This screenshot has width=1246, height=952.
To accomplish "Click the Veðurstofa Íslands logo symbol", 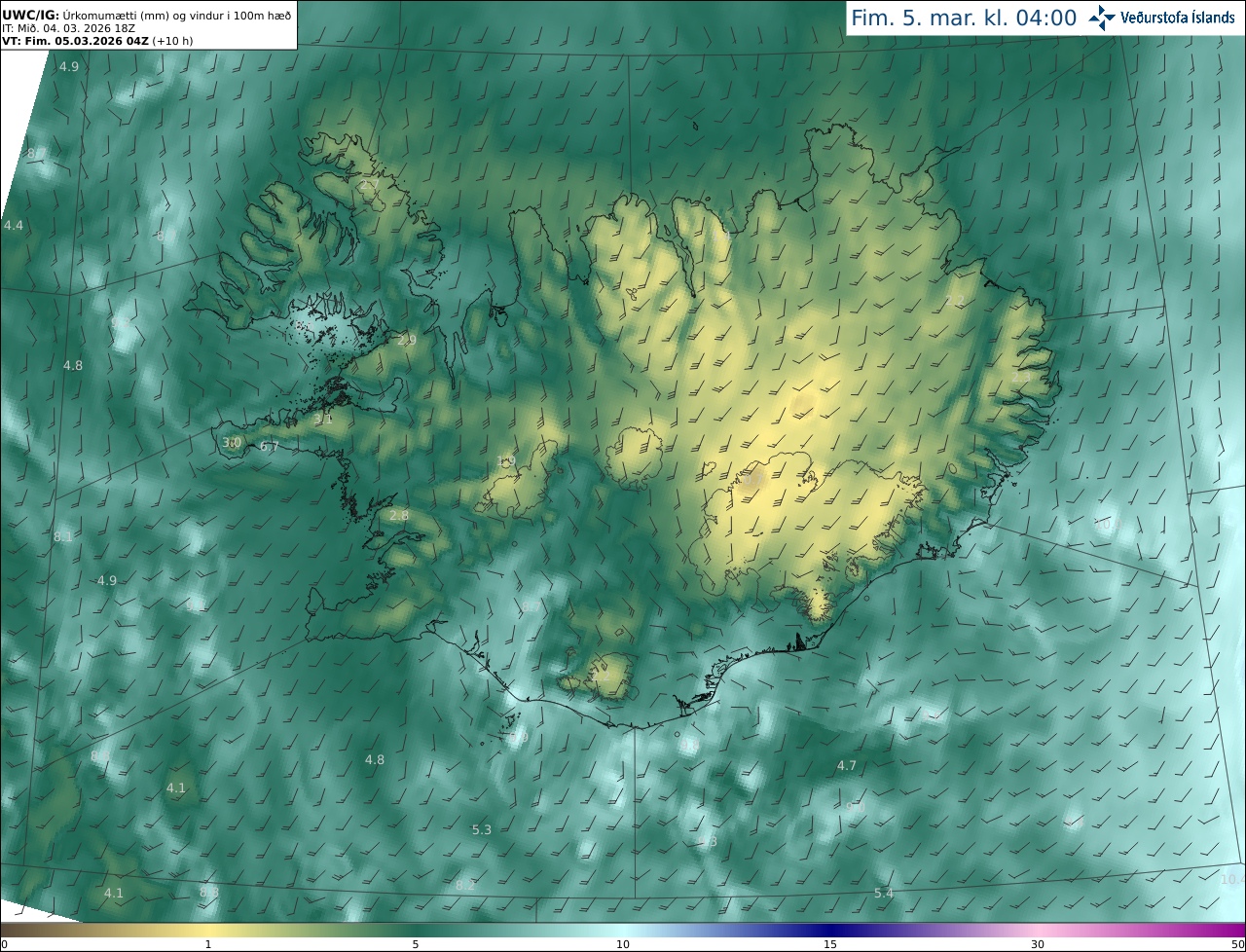I will (x=1102, y=18).
